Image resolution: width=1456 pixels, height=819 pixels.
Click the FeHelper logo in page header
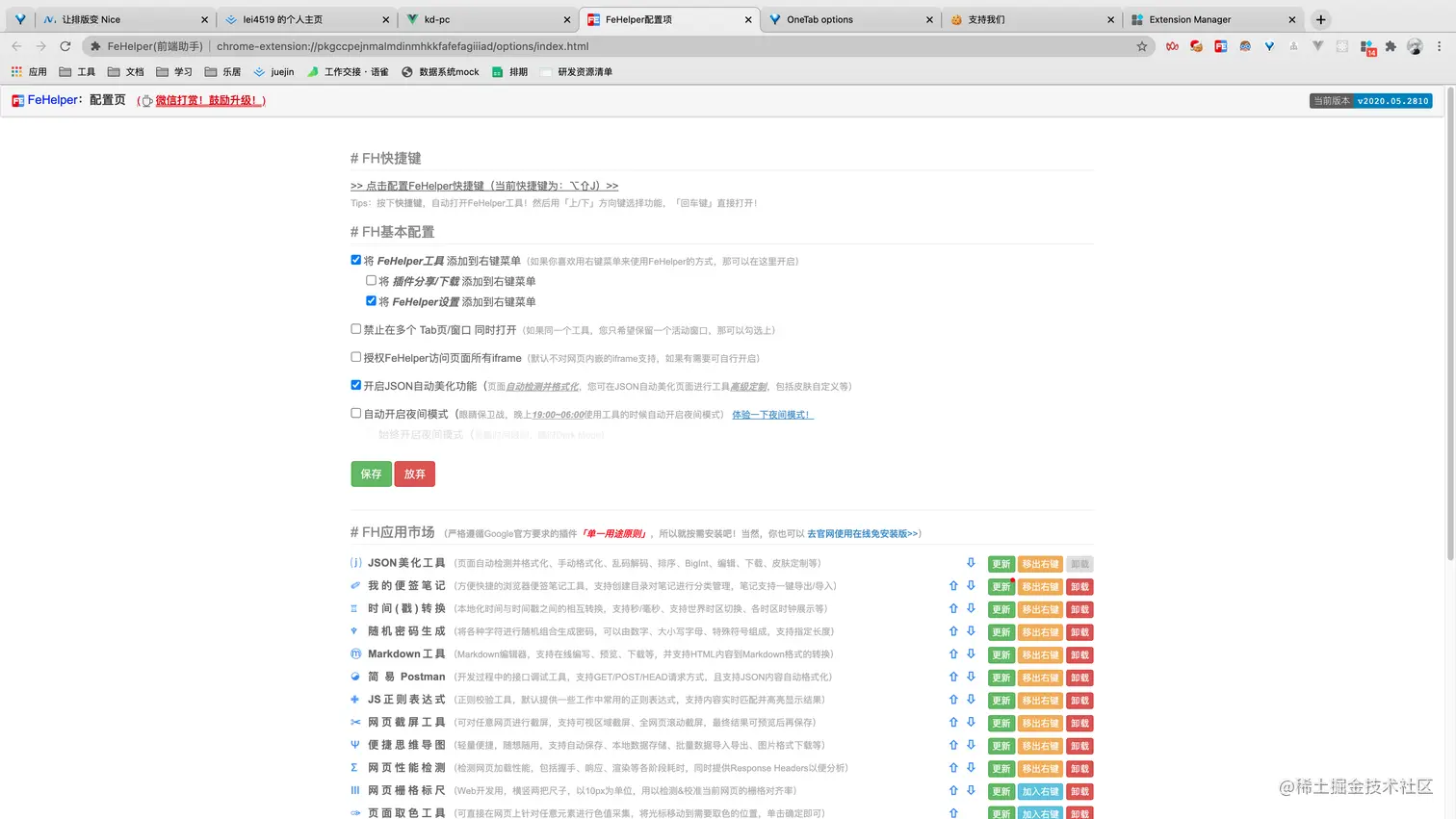(17, 100)
